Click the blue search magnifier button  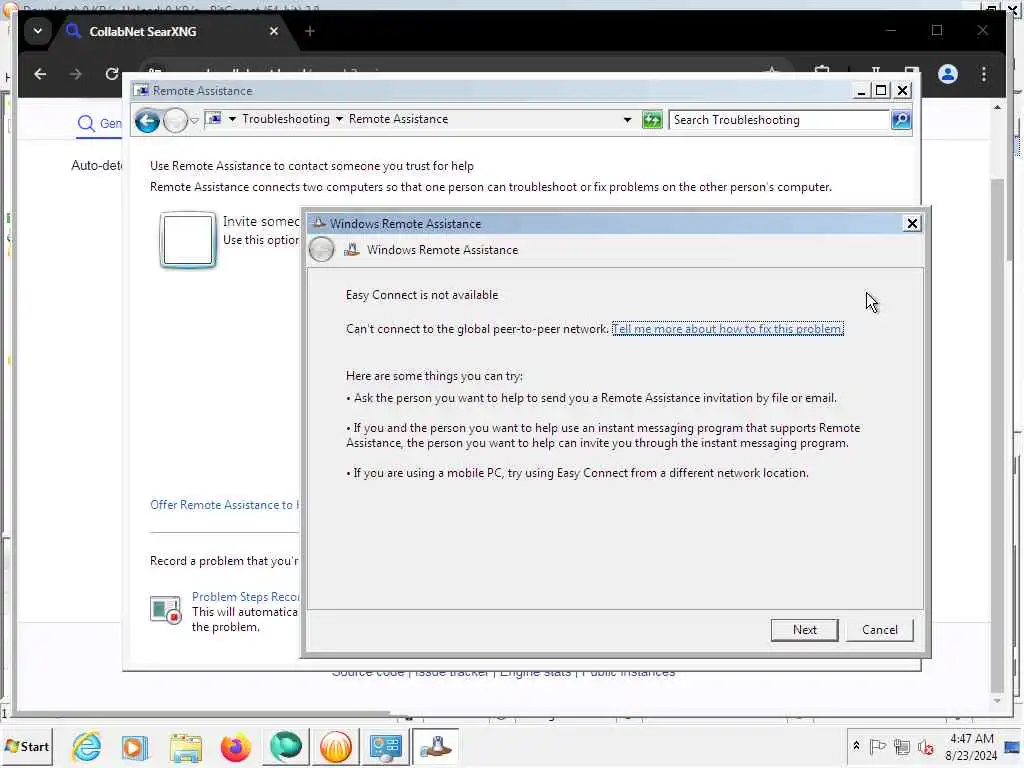[901, 120]
